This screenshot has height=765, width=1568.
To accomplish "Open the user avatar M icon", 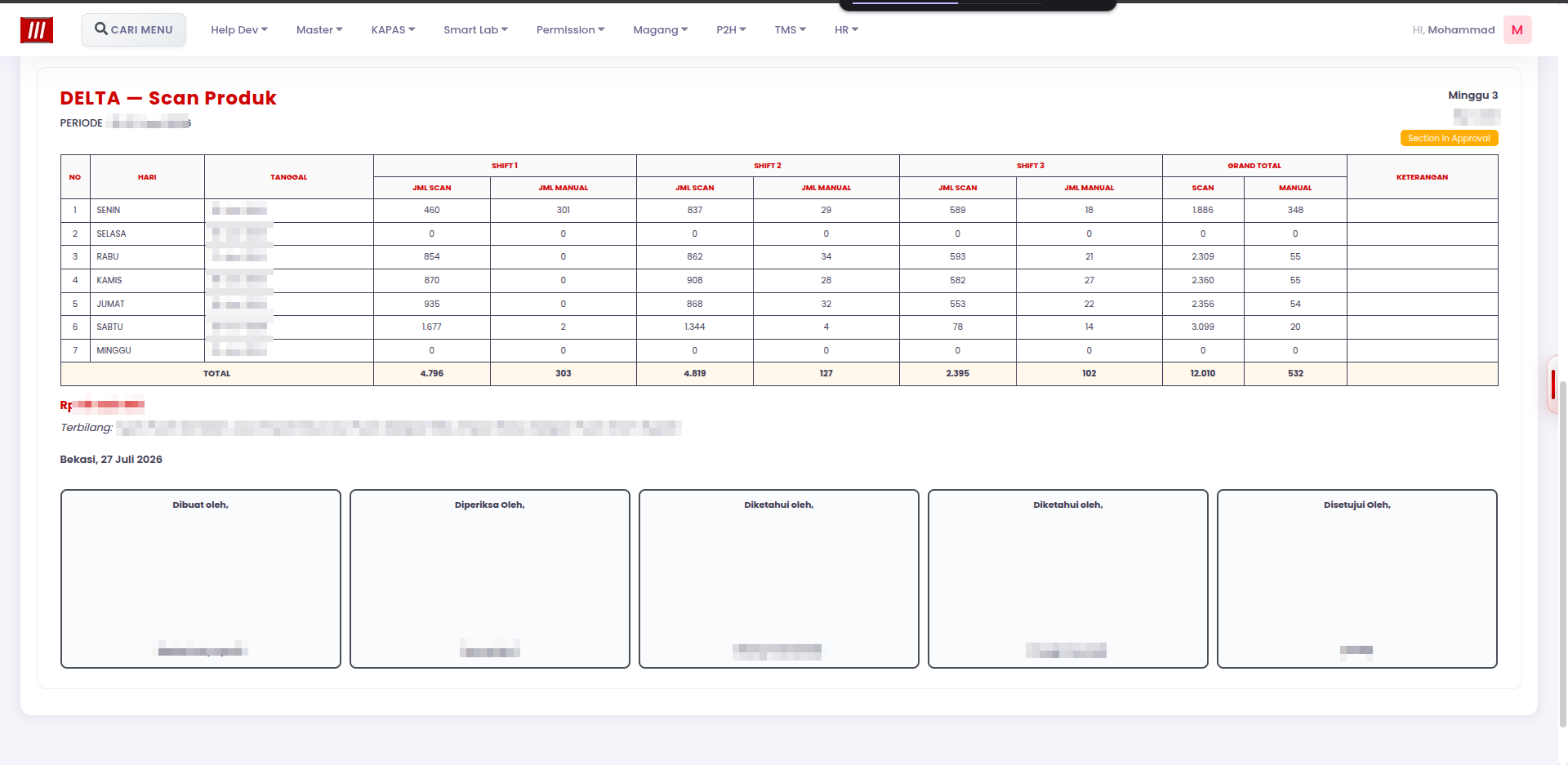I will 1517,29.
